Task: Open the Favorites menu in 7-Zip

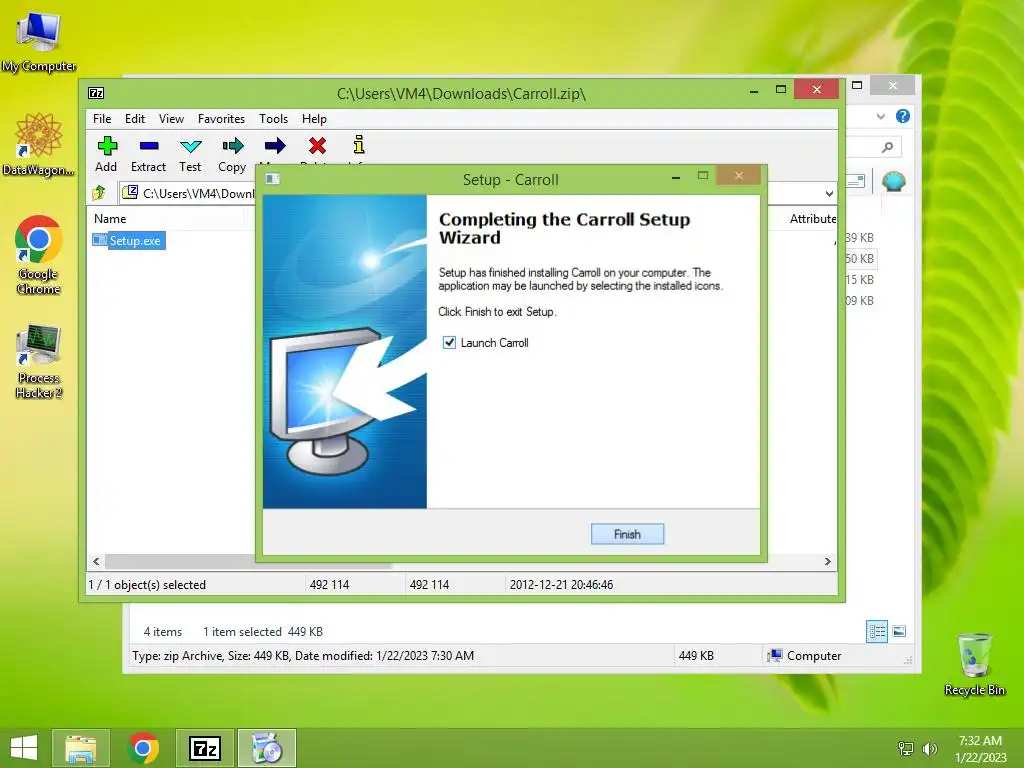Action: click(x=221, y=119)
